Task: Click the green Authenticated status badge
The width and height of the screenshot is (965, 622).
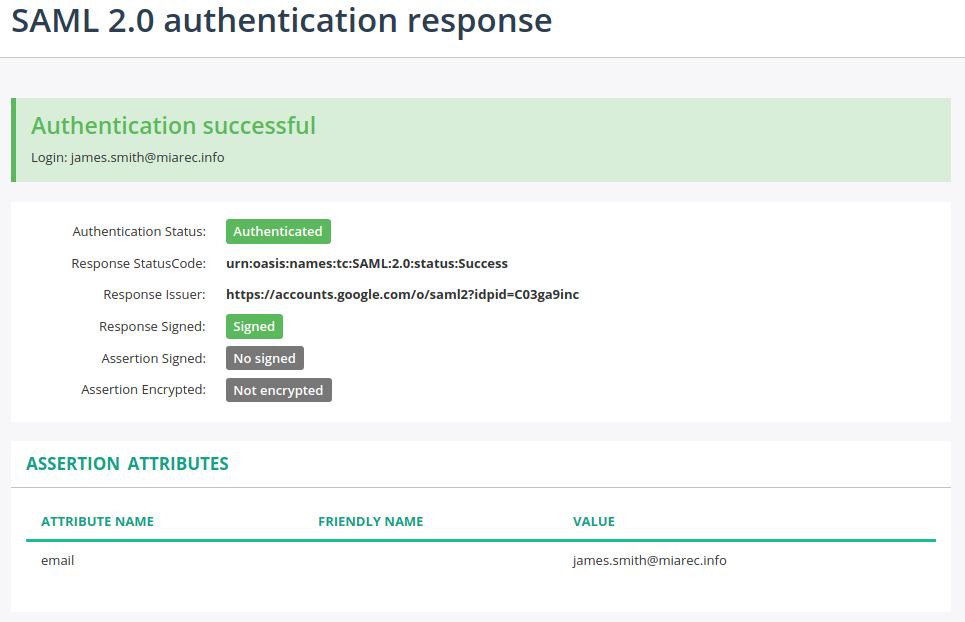Action: pos(278,231)
